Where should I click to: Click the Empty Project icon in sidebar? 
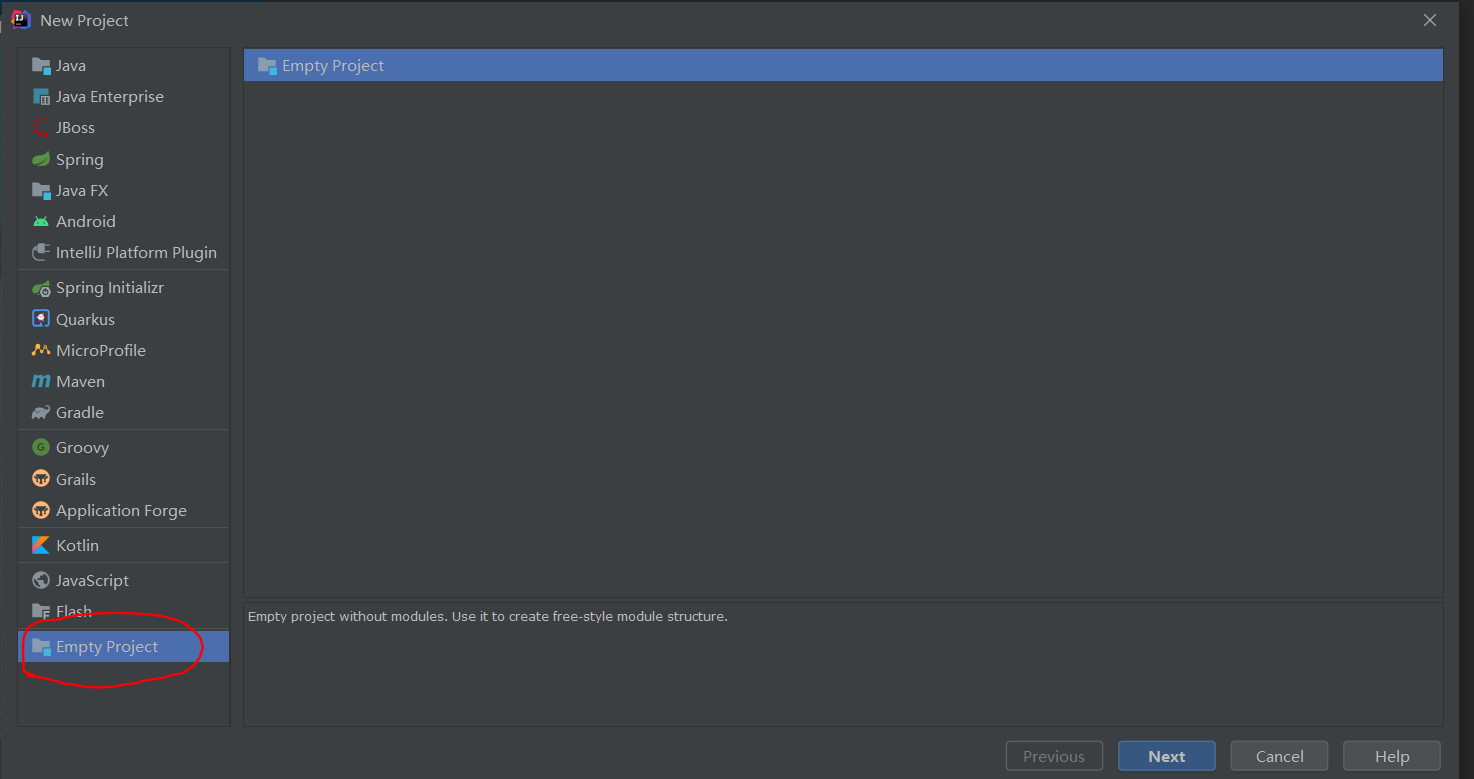(x=41, y=647)
